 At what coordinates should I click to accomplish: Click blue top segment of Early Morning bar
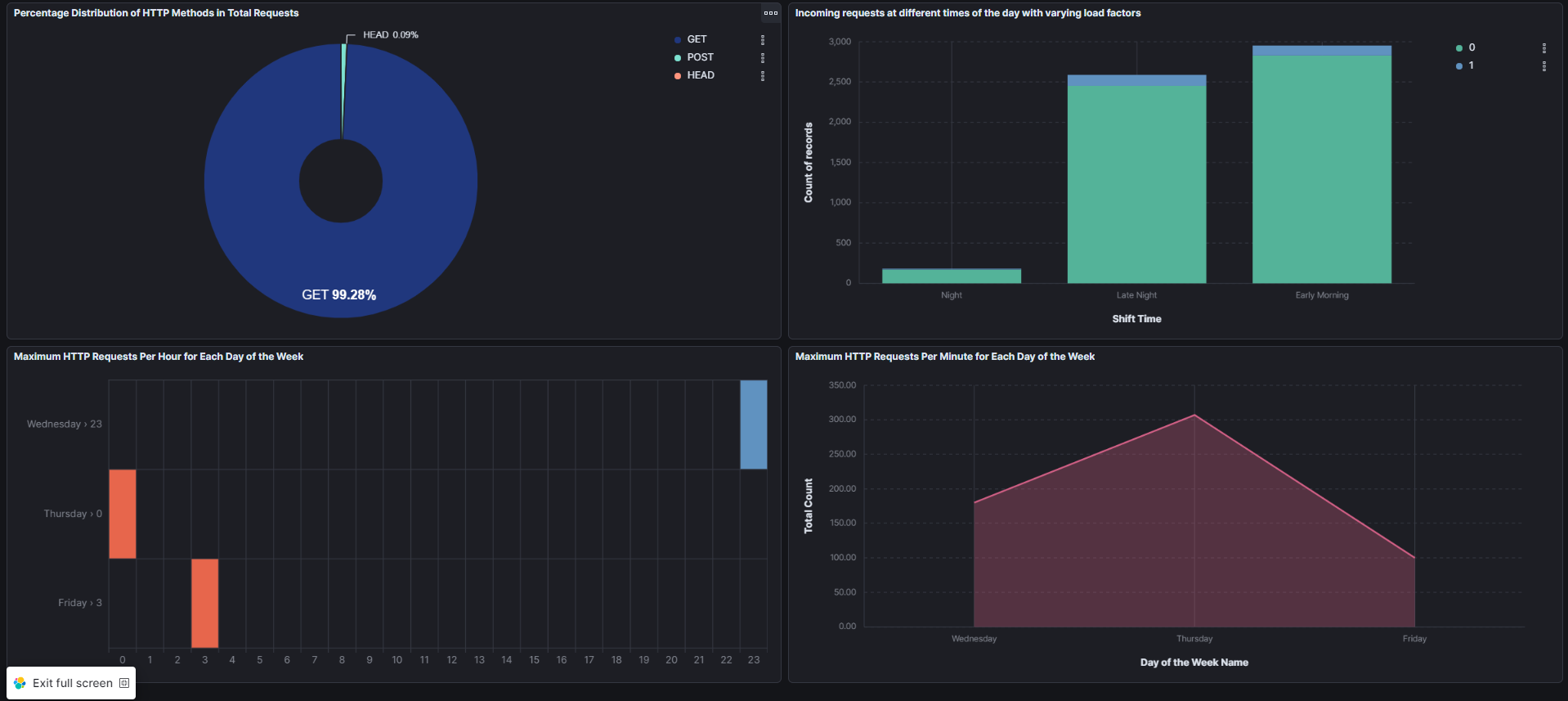pyautogui.click(x=1322, y=51)
